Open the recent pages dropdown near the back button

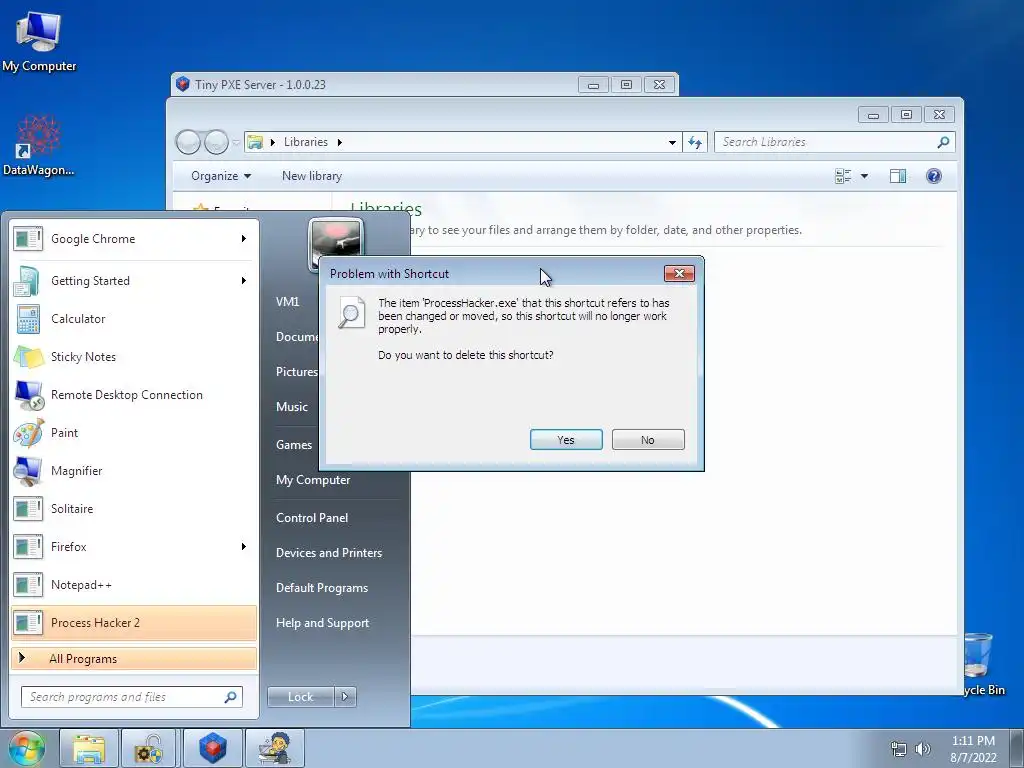click(236, 142)
